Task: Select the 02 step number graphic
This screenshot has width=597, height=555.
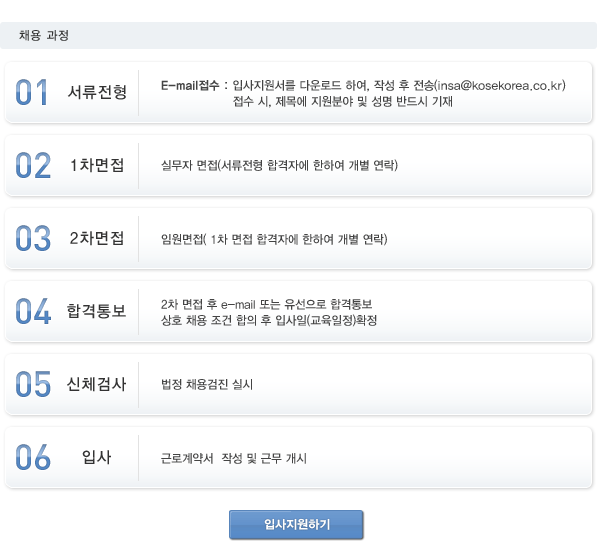Action: tap(33, 165)
